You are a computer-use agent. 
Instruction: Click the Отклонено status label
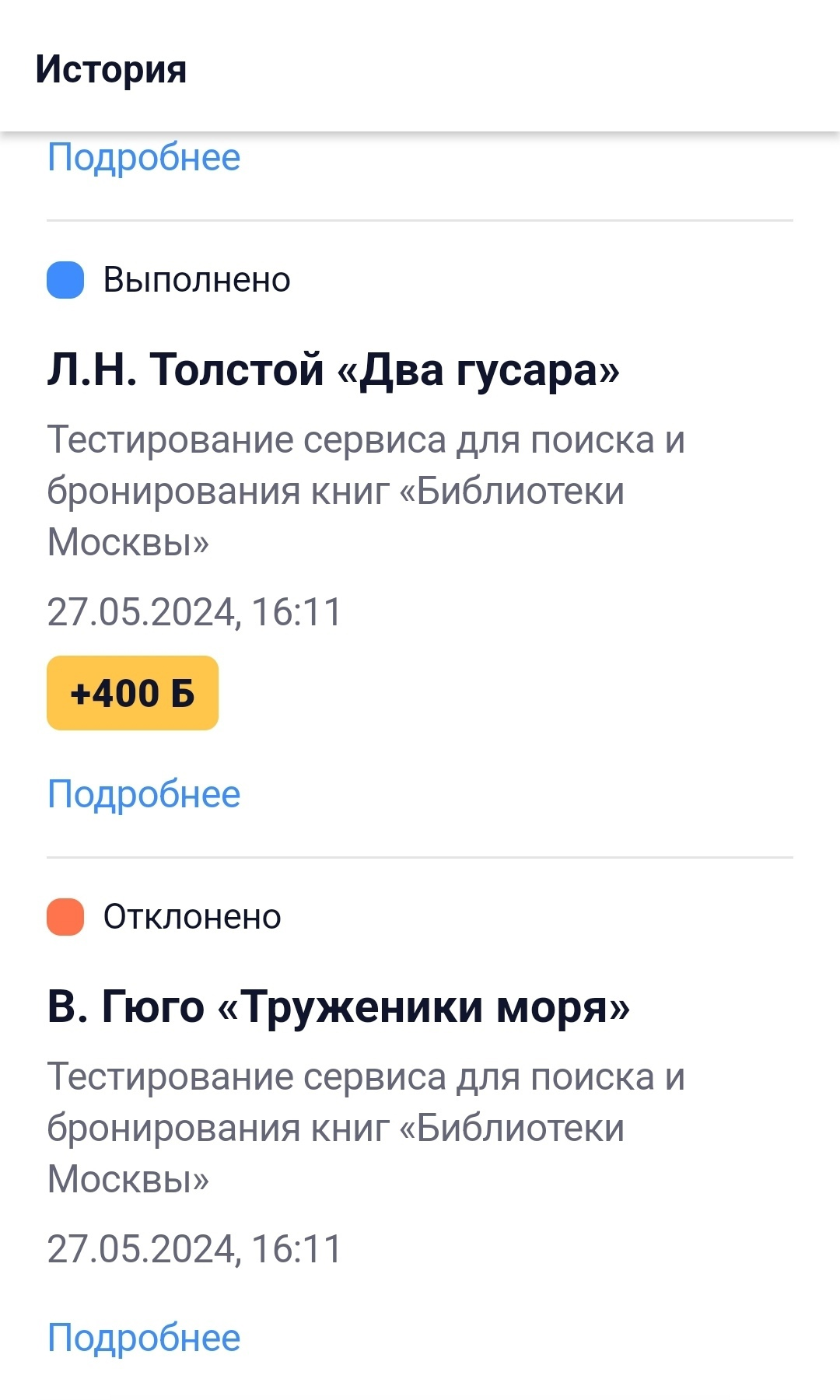tap(192, 917)
